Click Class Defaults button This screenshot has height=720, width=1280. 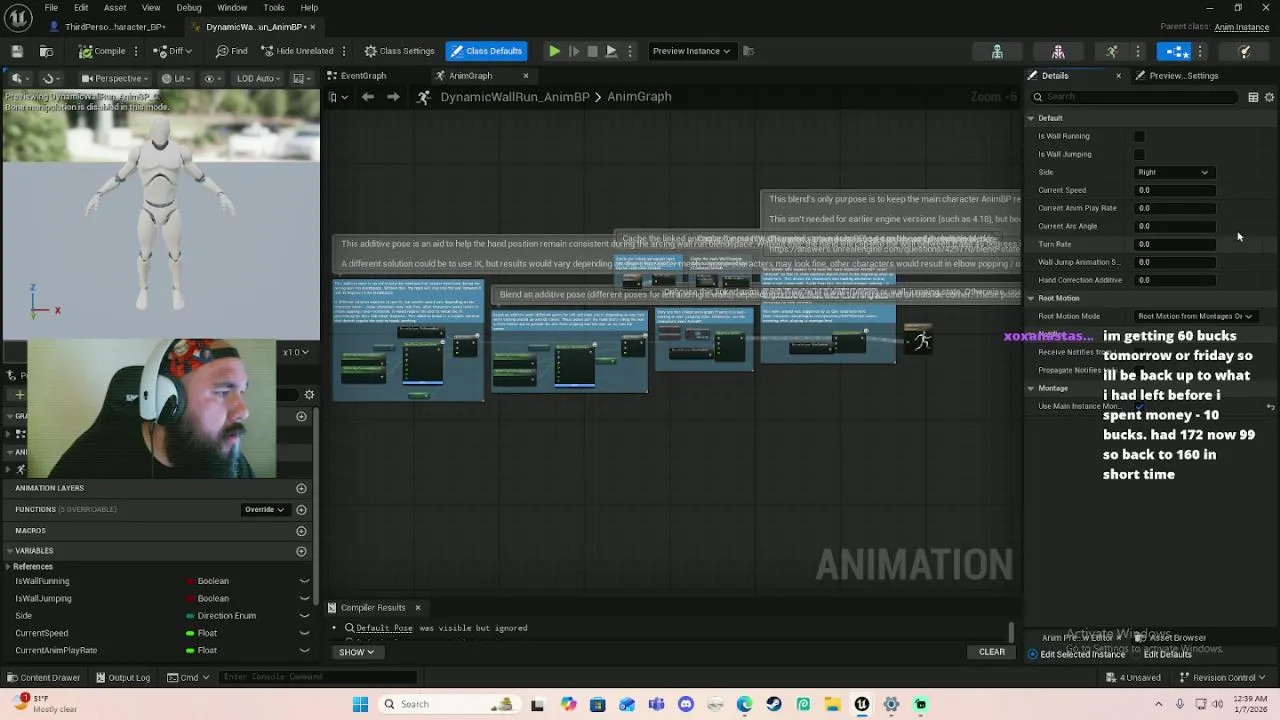486,51
